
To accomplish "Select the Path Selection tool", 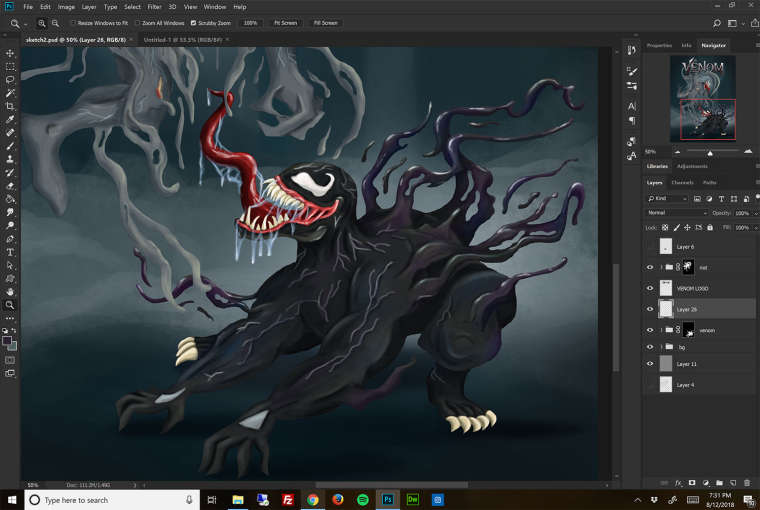I will pos(10,265).
